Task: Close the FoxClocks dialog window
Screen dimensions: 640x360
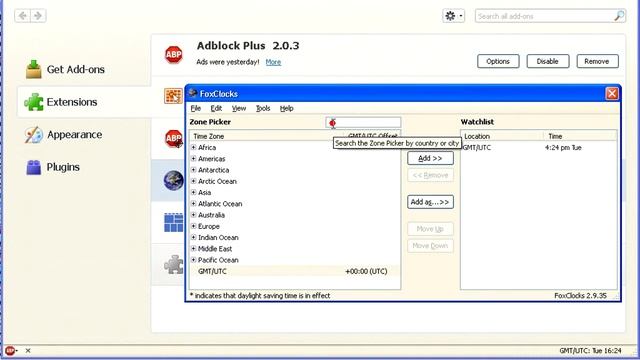Action: tap(612, 93)
